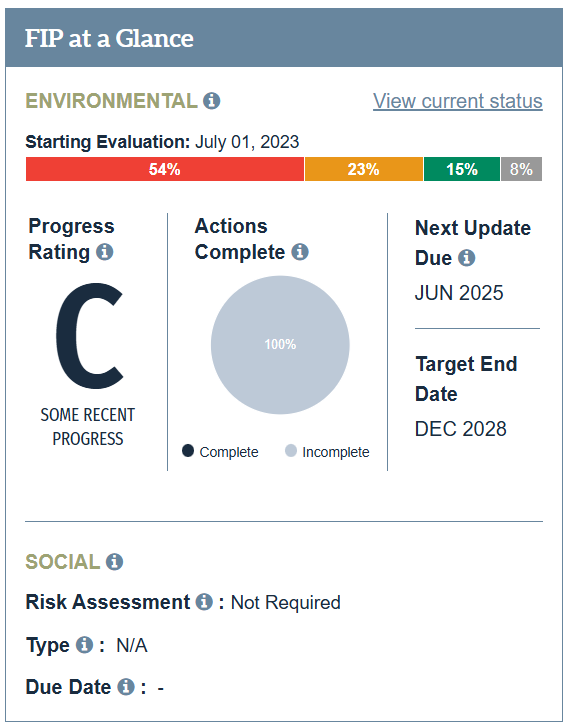
Task: Click the orange 23% bar segment
Action: (364, 169)
